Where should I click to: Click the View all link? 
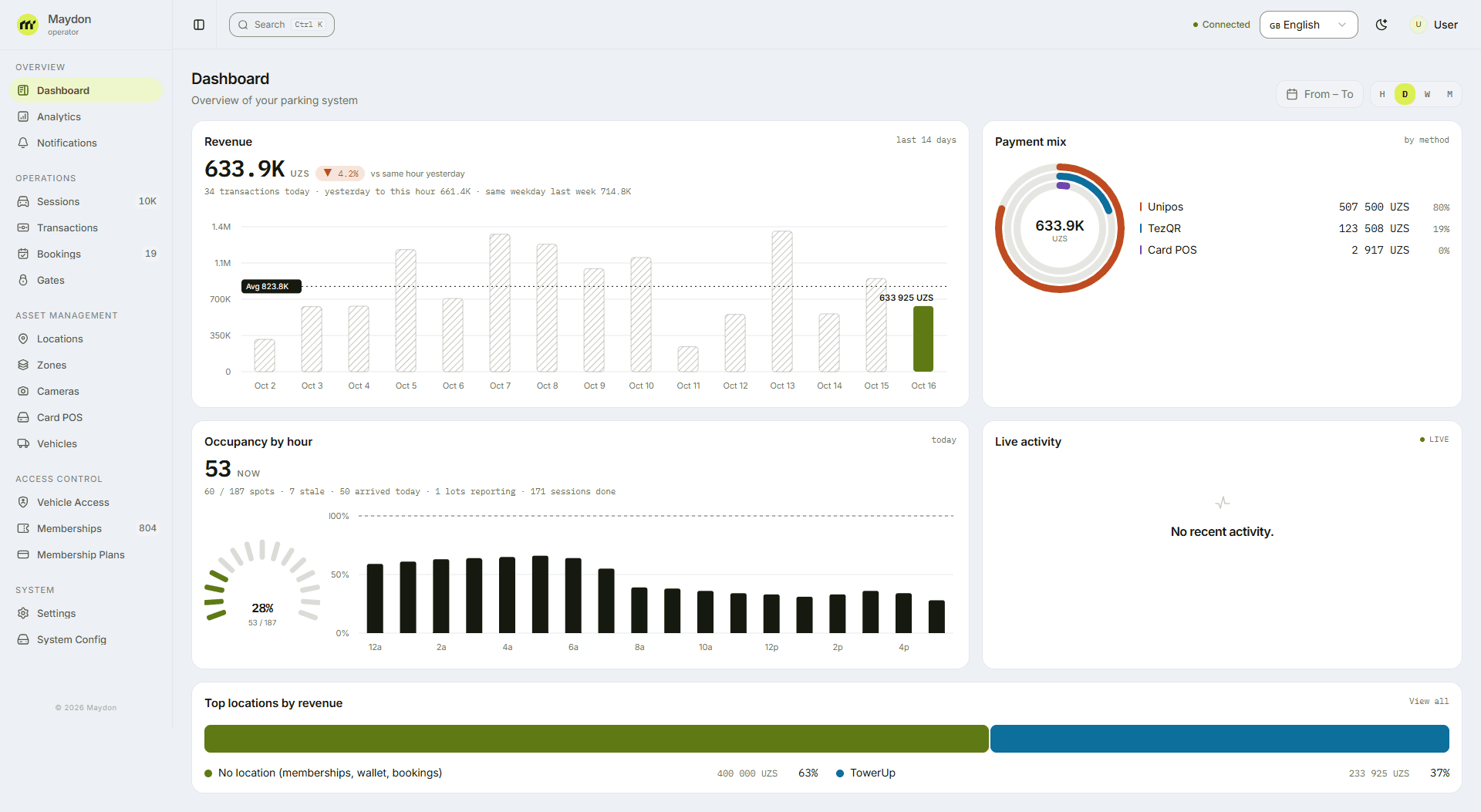click(1429, 702)
